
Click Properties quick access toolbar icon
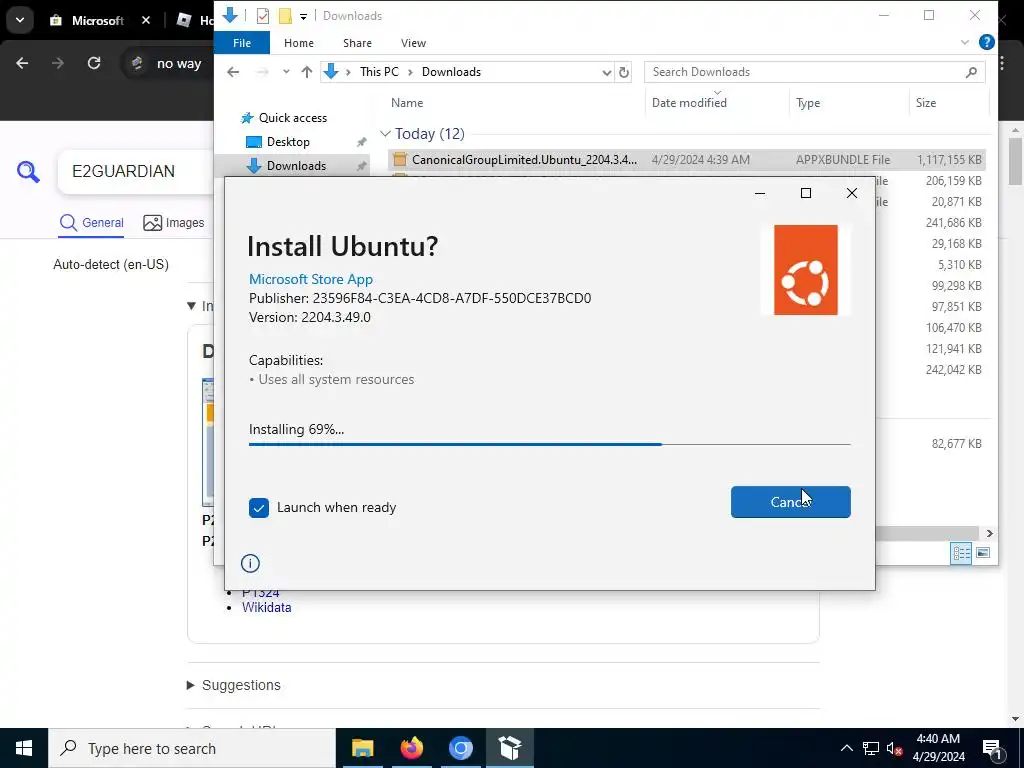(x=263, y=16)
